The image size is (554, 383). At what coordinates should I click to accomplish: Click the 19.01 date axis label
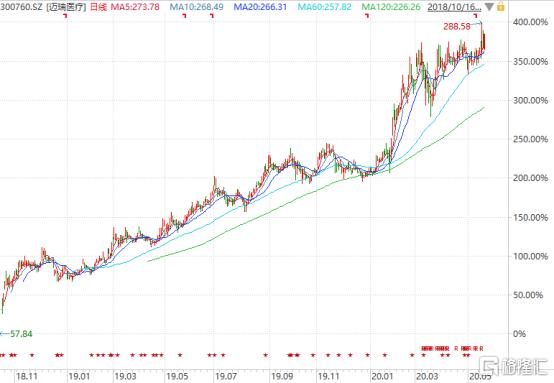pos(79,376)
